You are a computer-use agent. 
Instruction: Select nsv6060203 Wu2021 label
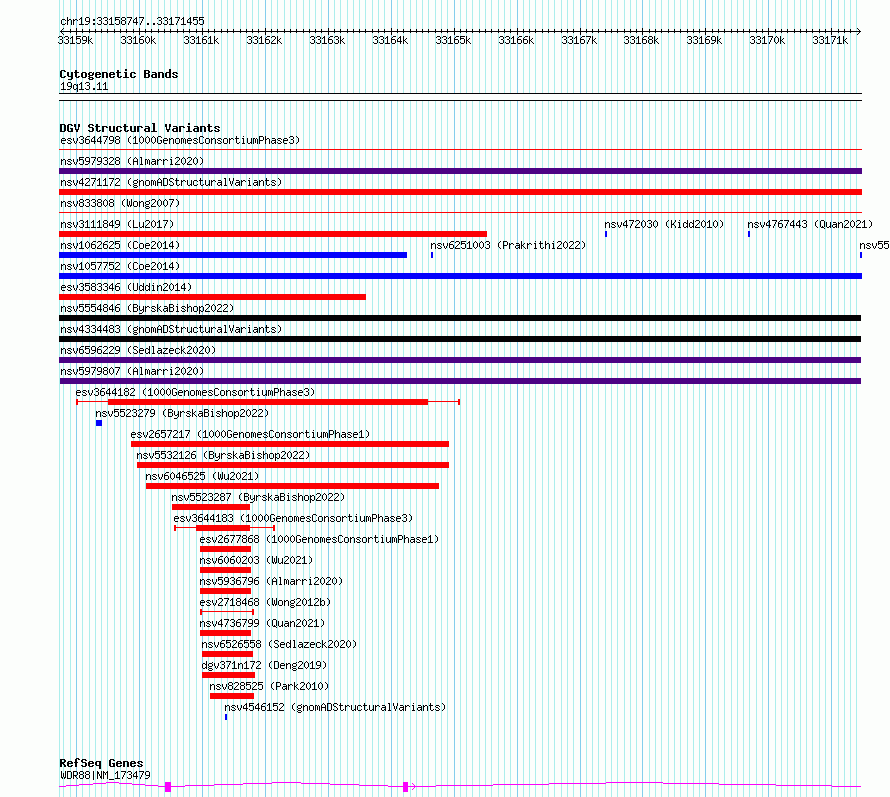click(x=256, y=560)
